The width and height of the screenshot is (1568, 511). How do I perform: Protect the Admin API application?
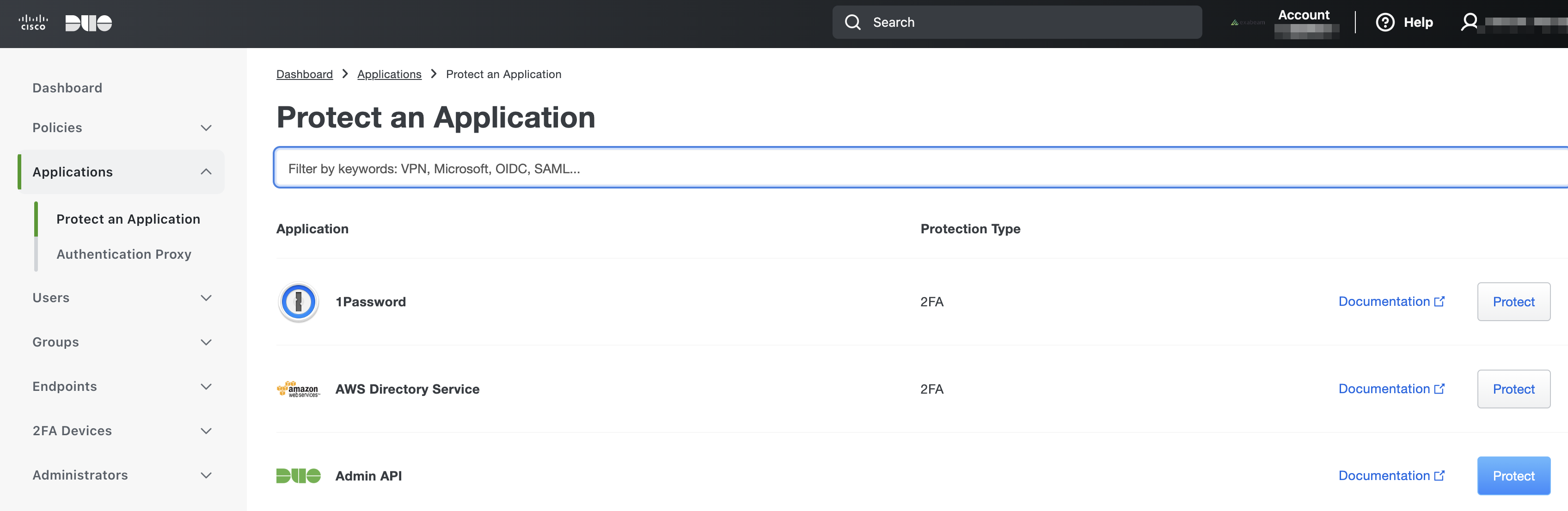coord(1513,476)
